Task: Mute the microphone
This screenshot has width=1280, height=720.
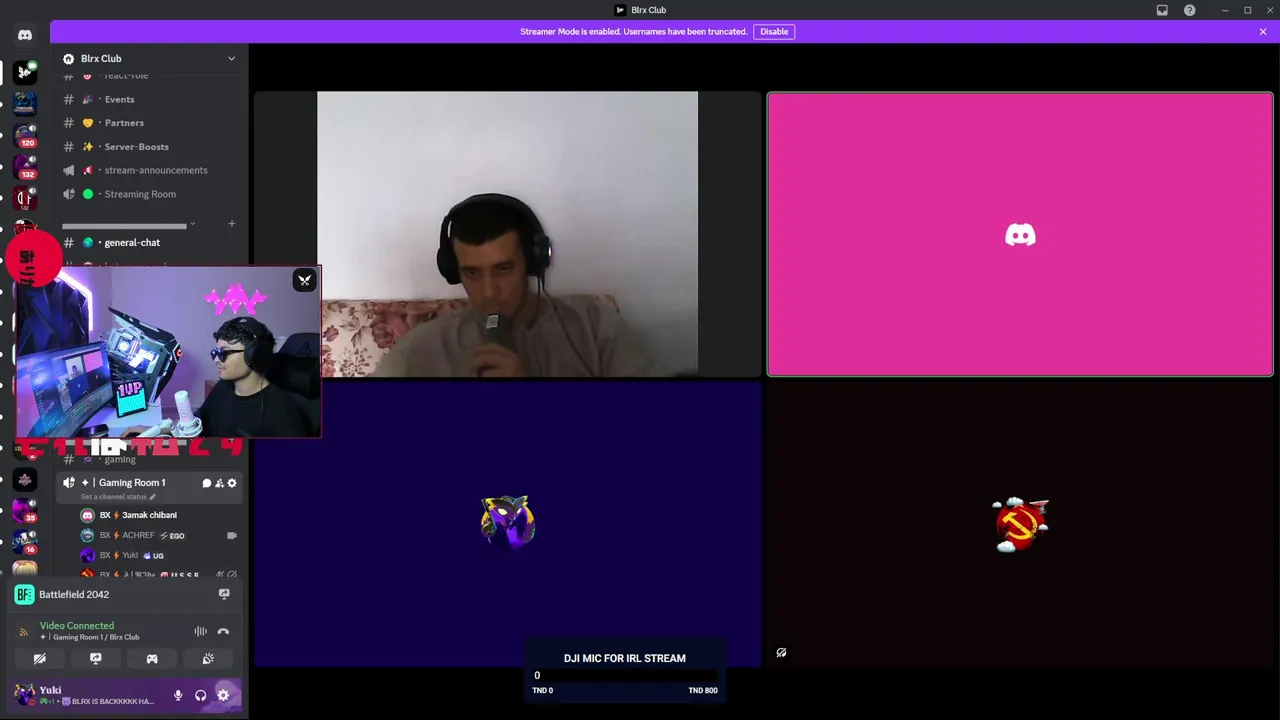Action: [x=178, y=695]
